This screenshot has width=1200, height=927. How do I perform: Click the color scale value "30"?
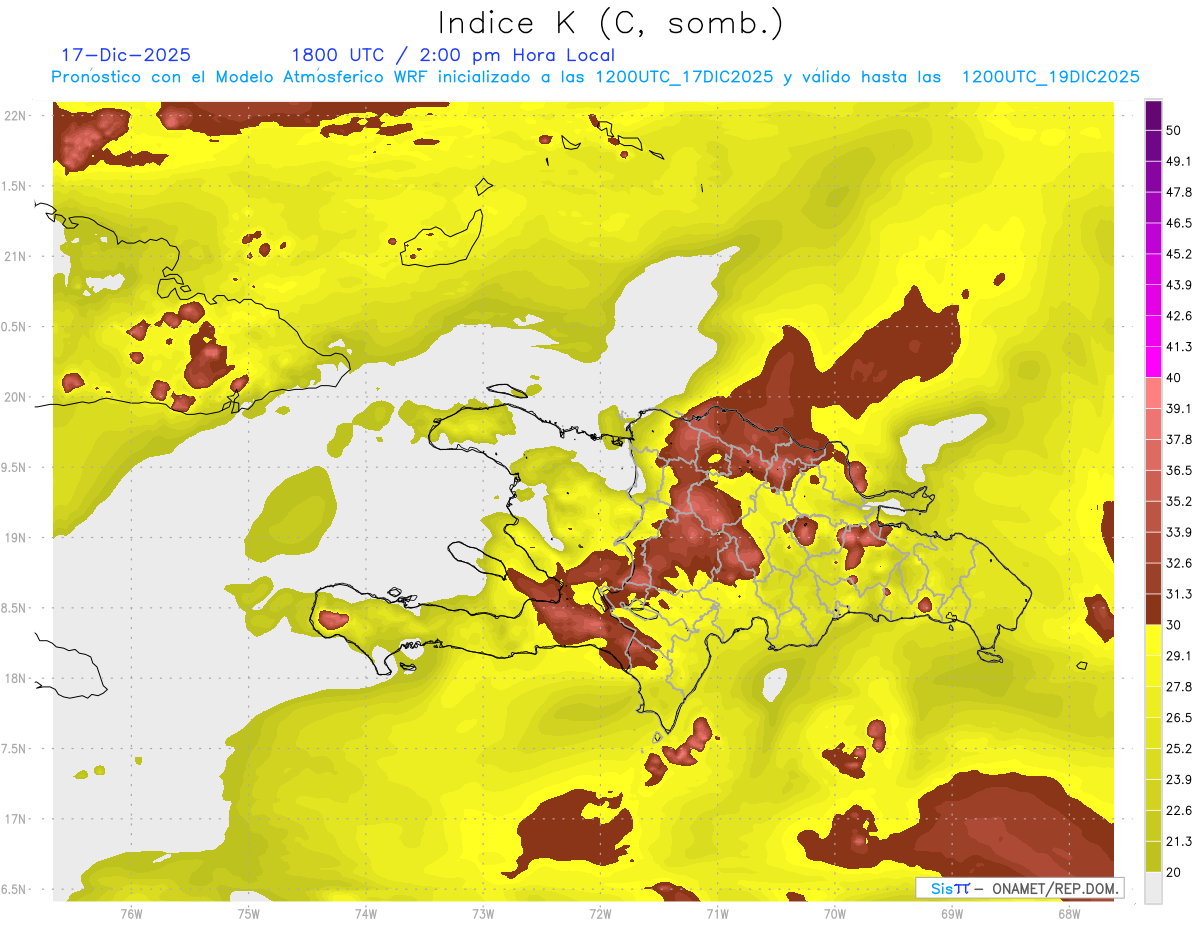[x=1174, y=625]
